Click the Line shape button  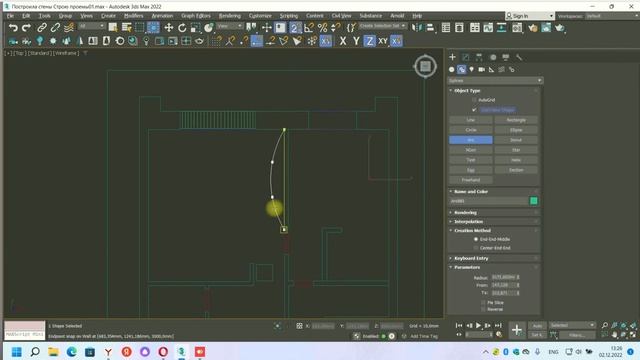[x=471, y=120]
